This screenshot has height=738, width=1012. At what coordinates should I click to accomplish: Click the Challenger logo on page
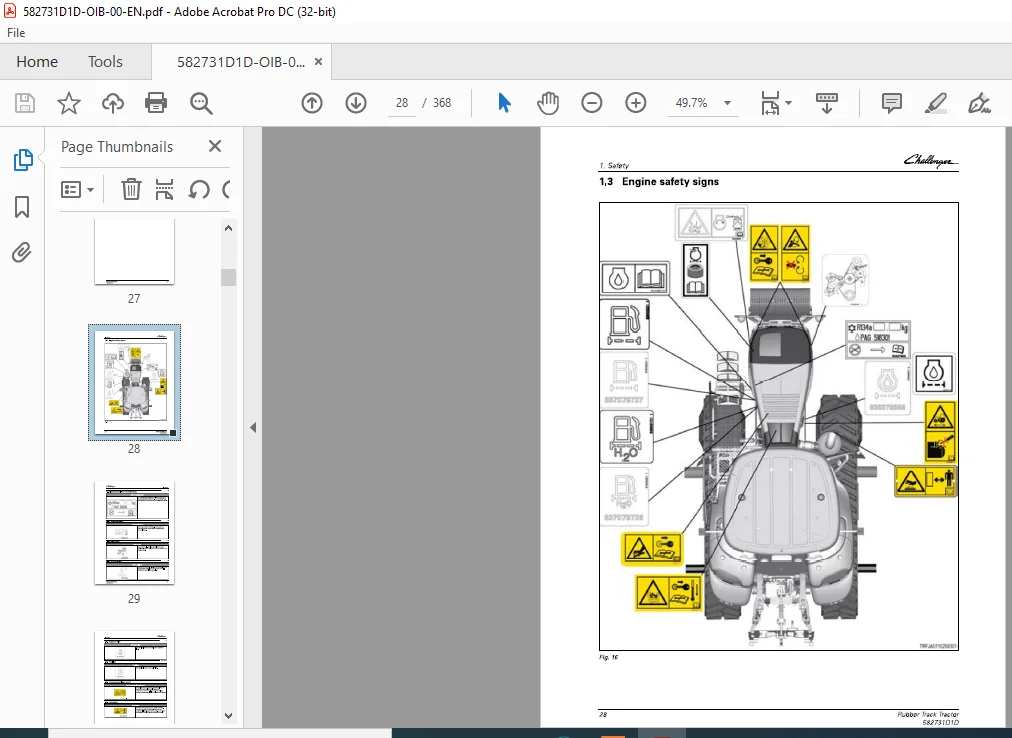930,161
